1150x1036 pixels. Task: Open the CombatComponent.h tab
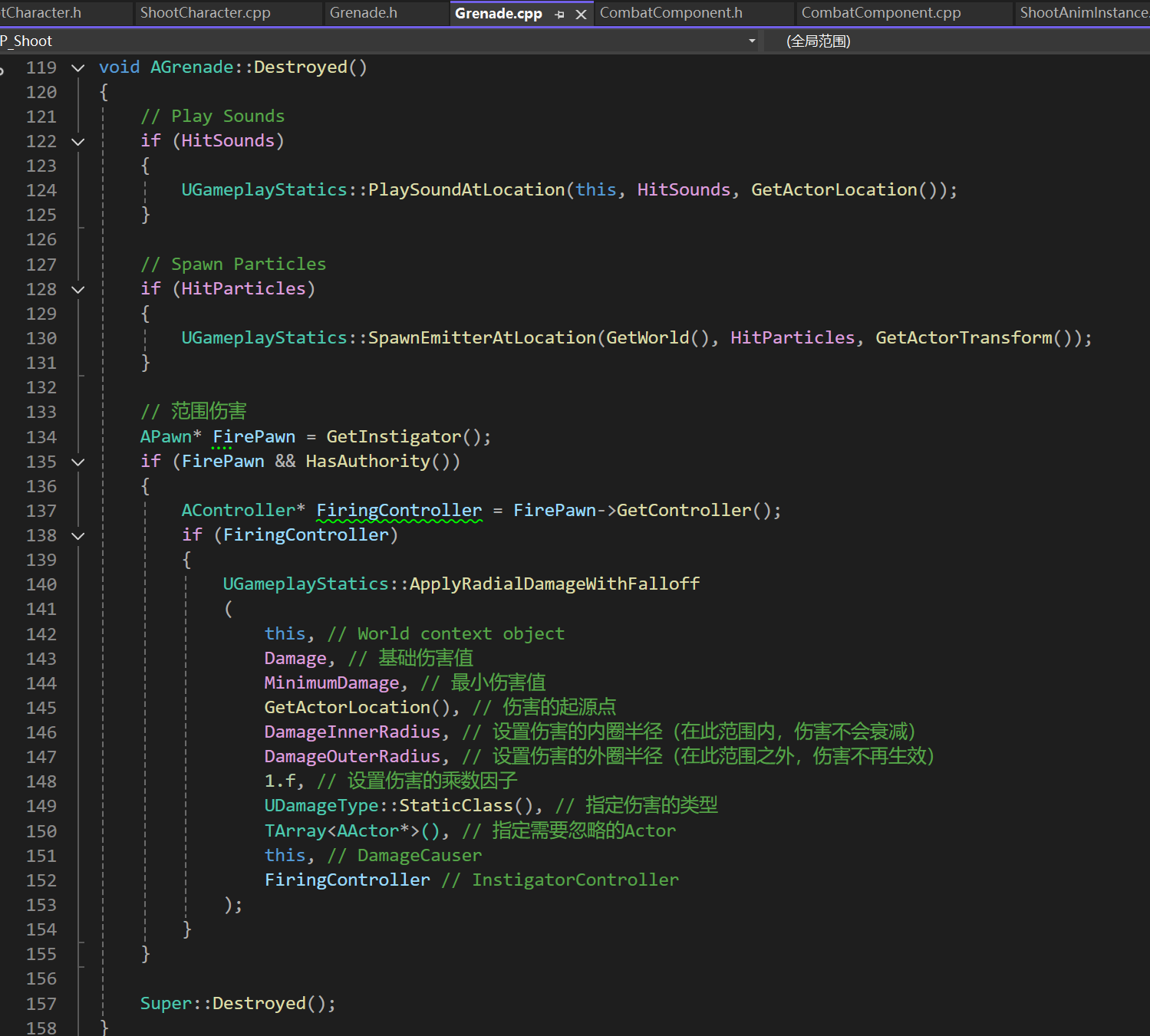coord(671,13)
